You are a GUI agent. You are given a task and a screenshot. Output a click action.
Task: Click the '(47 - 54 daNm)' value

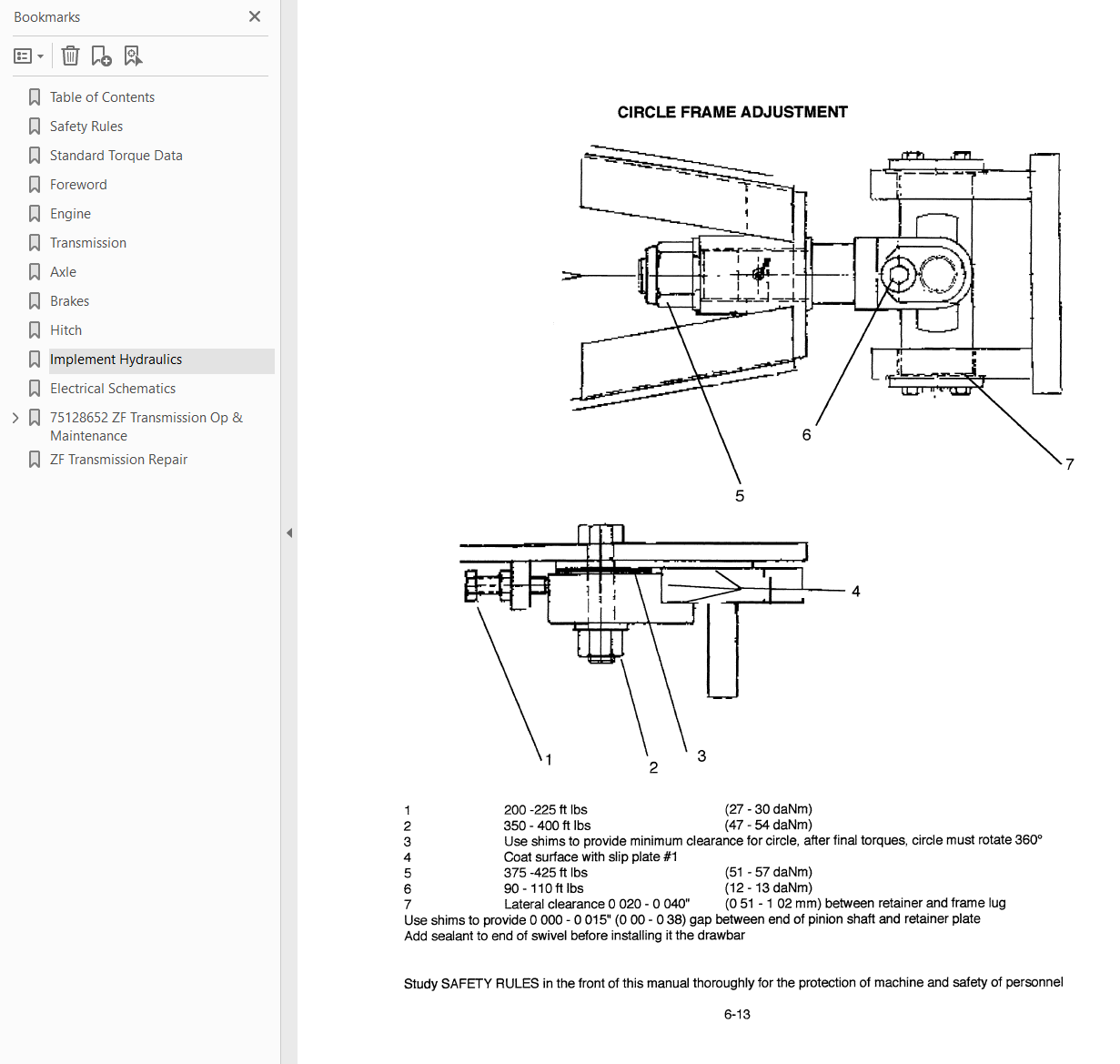point(769,825)
